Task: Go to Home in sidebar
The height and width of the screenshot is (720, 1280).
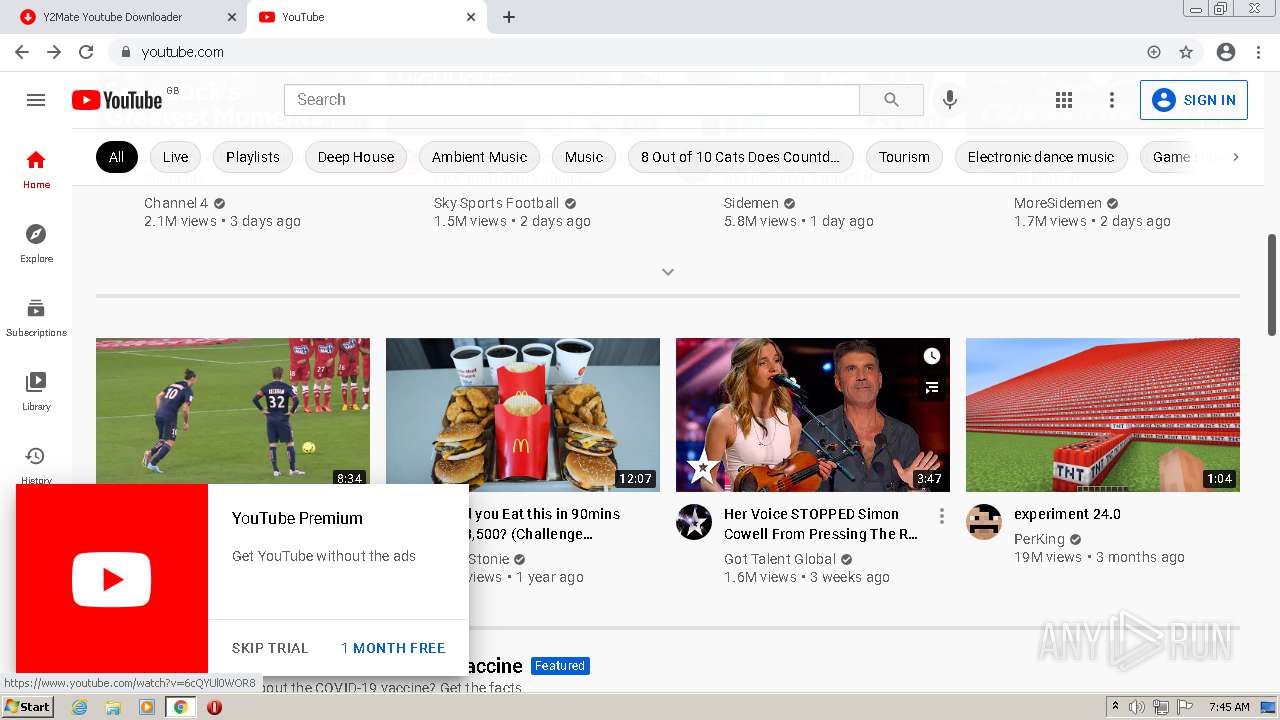Action: 36,169
